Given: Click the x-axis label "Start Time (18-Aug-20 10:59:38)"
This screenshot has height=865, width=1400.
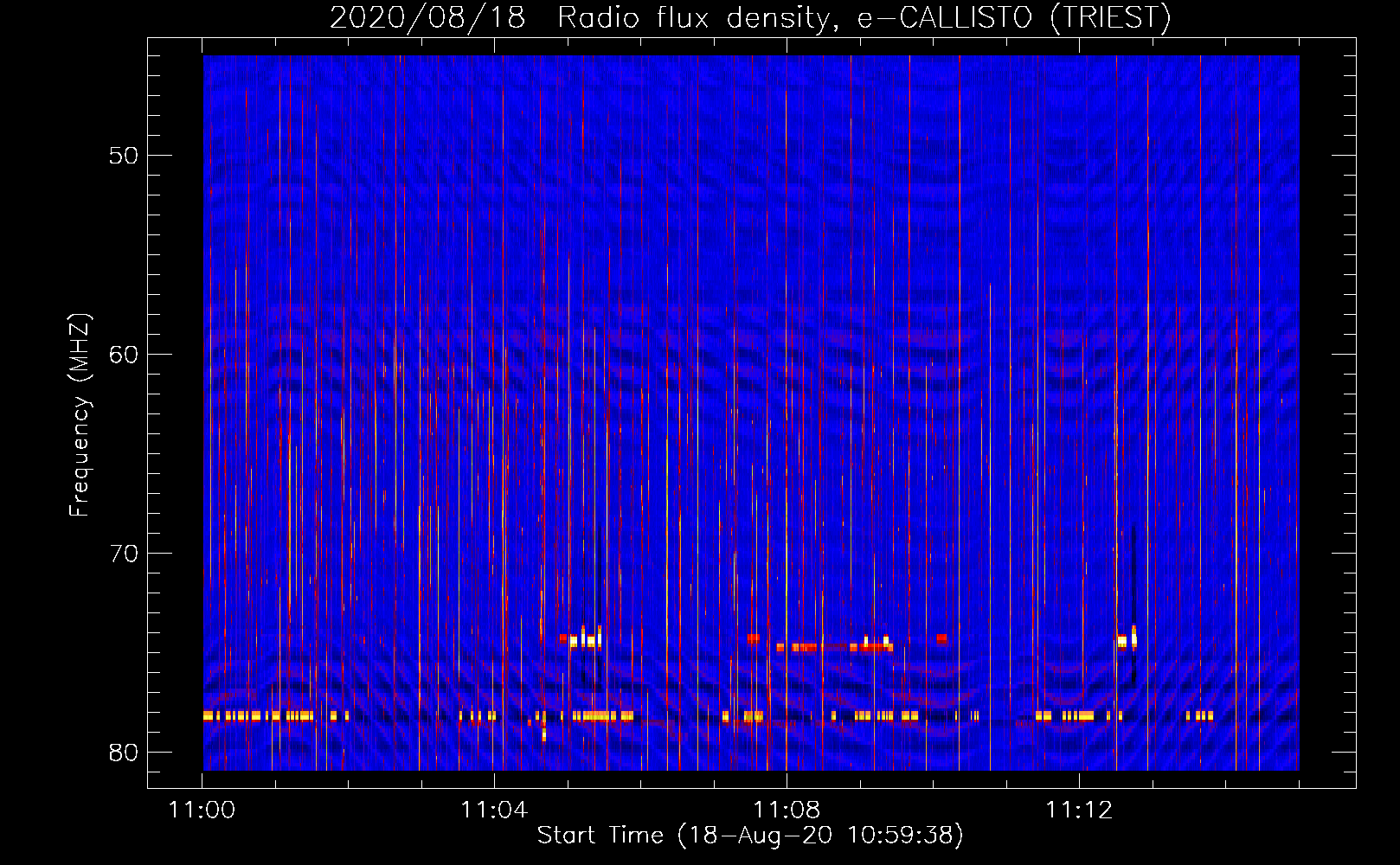Looking at the screenshot, I should pos(750,836).
